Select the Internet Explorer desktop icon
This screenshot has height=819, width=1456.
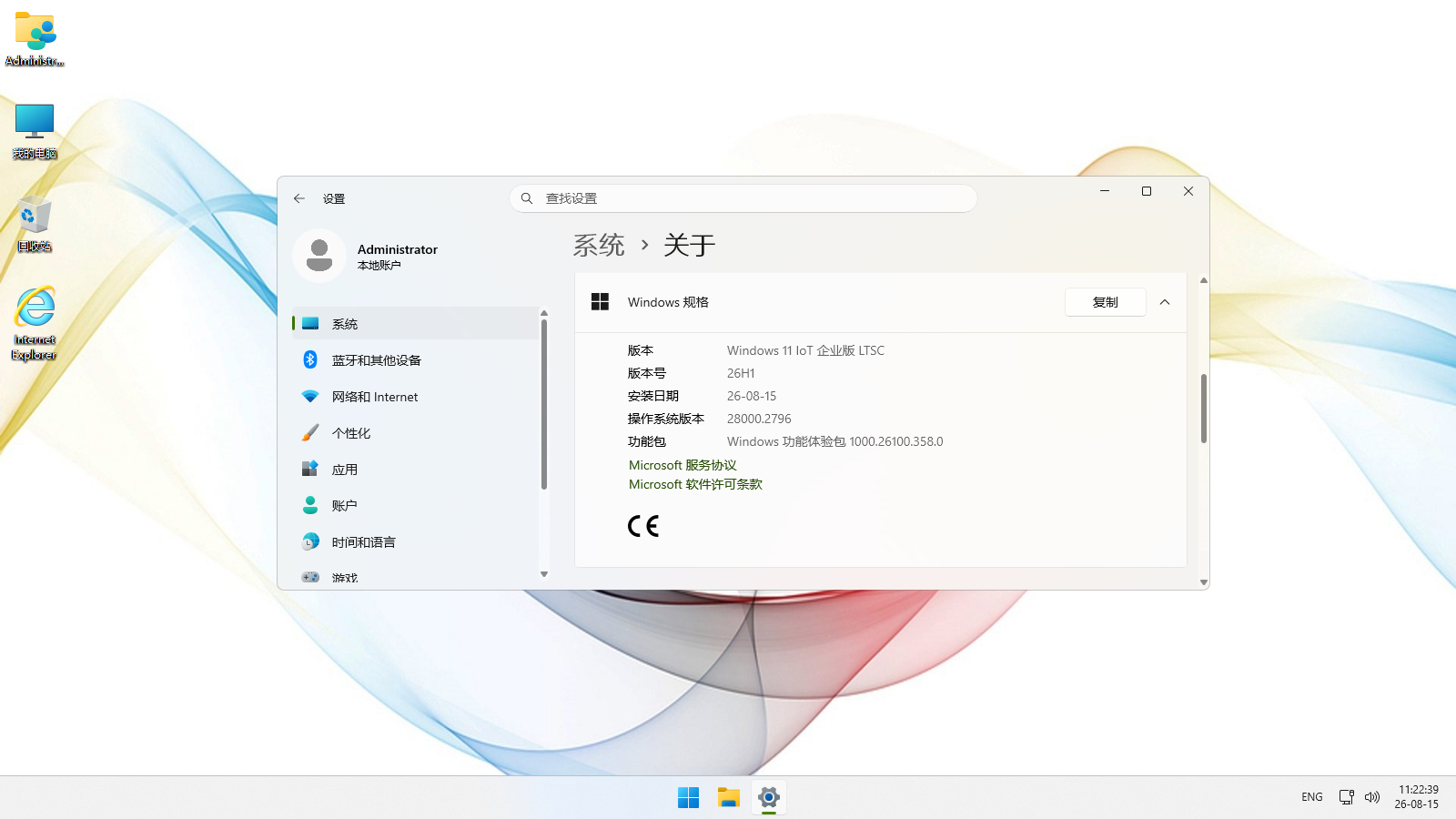point(35,324)
